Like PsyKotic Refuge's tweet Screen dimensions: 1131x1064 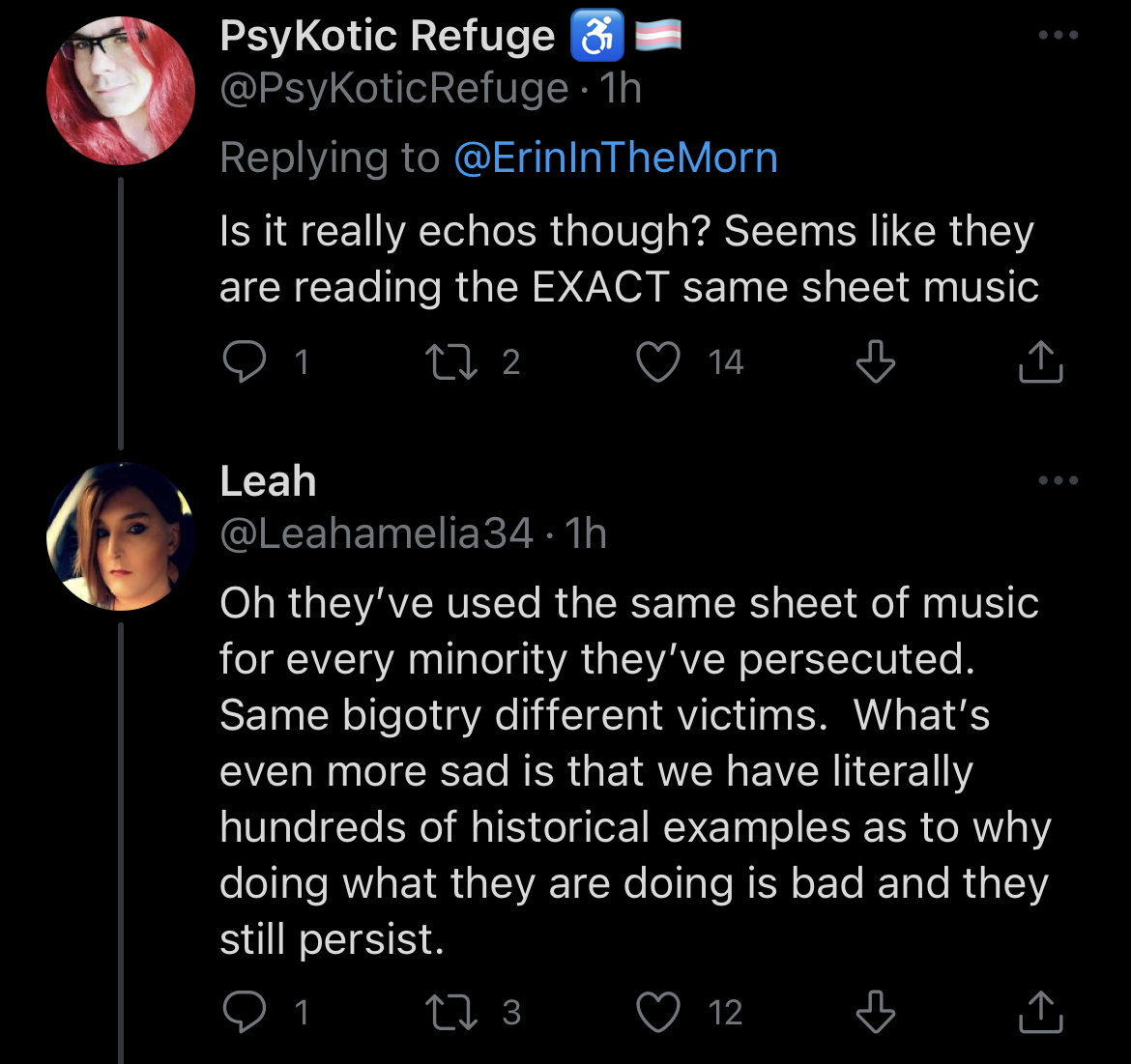click(x=658, y=362)
